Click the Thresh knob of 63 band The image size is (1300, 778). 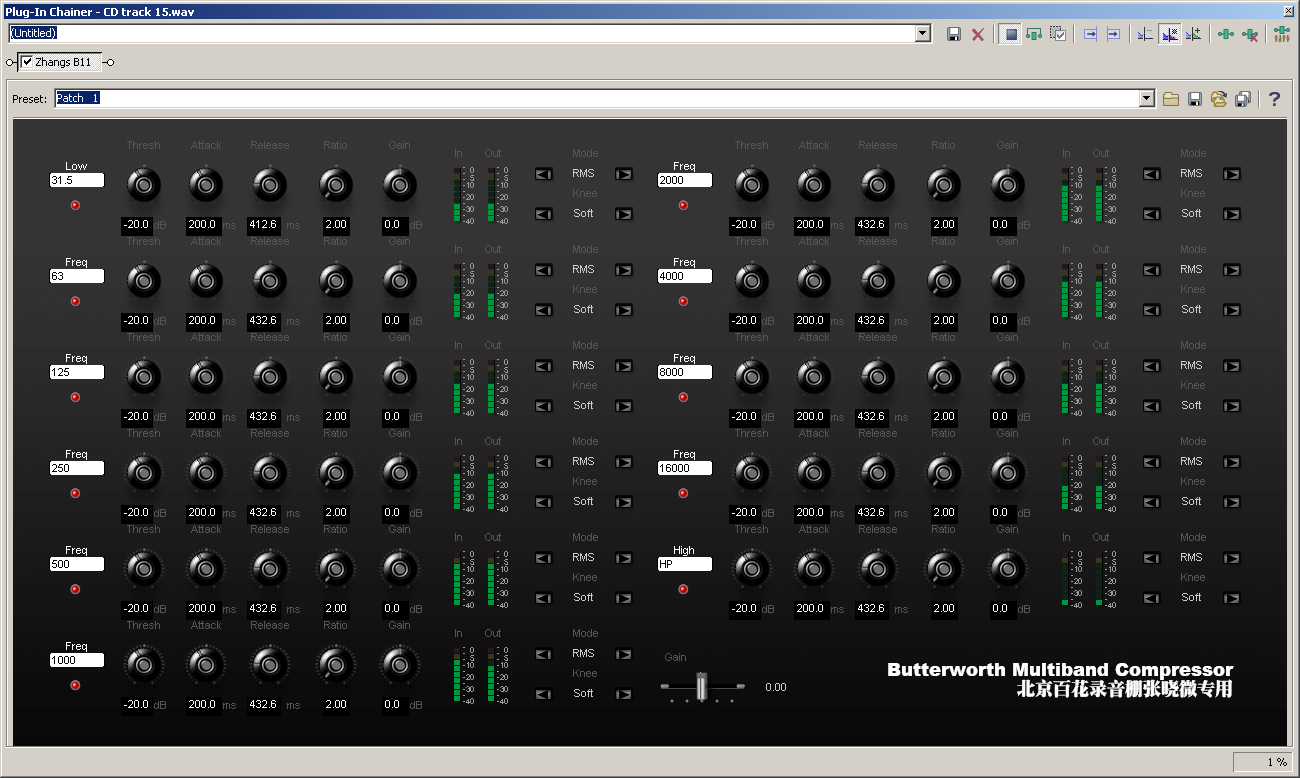[x=143, y=281]
